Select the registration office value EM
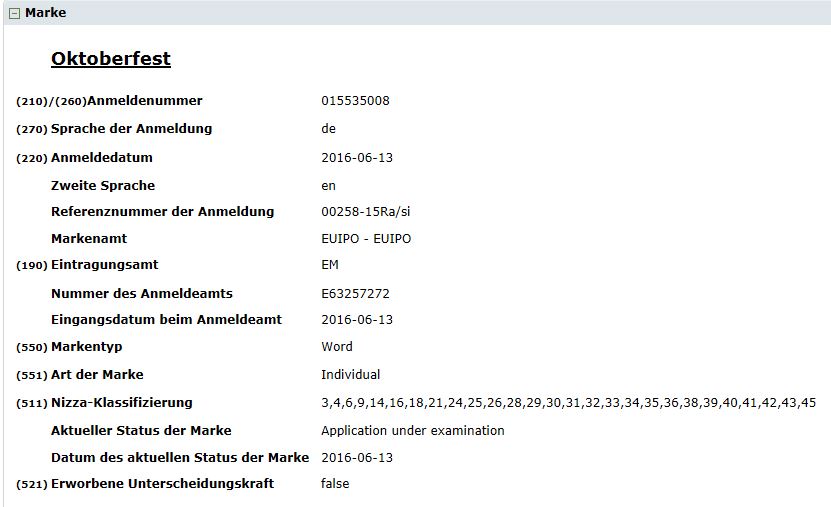Image resolution: width=831 pixels, height=507 pixels. click(330, 265)
